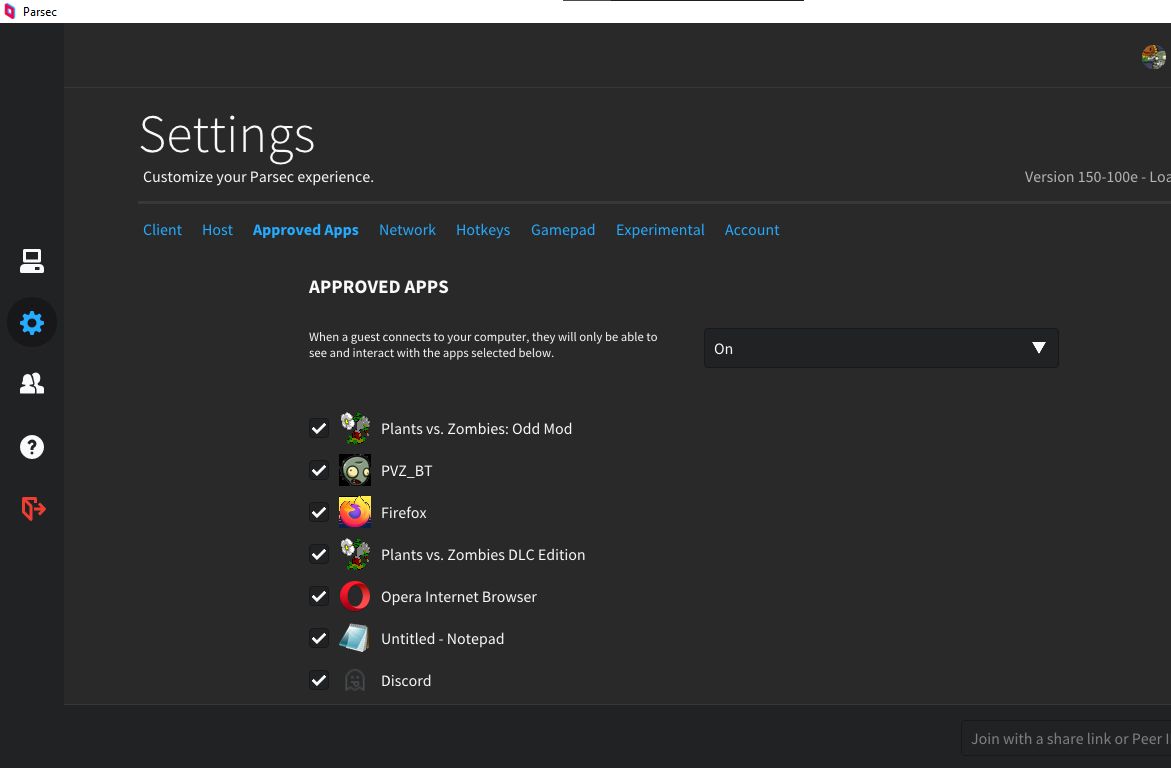Go to the Hotkeys tab
The height and width of the screenshot is (768, 1171).
pos(483,230)
